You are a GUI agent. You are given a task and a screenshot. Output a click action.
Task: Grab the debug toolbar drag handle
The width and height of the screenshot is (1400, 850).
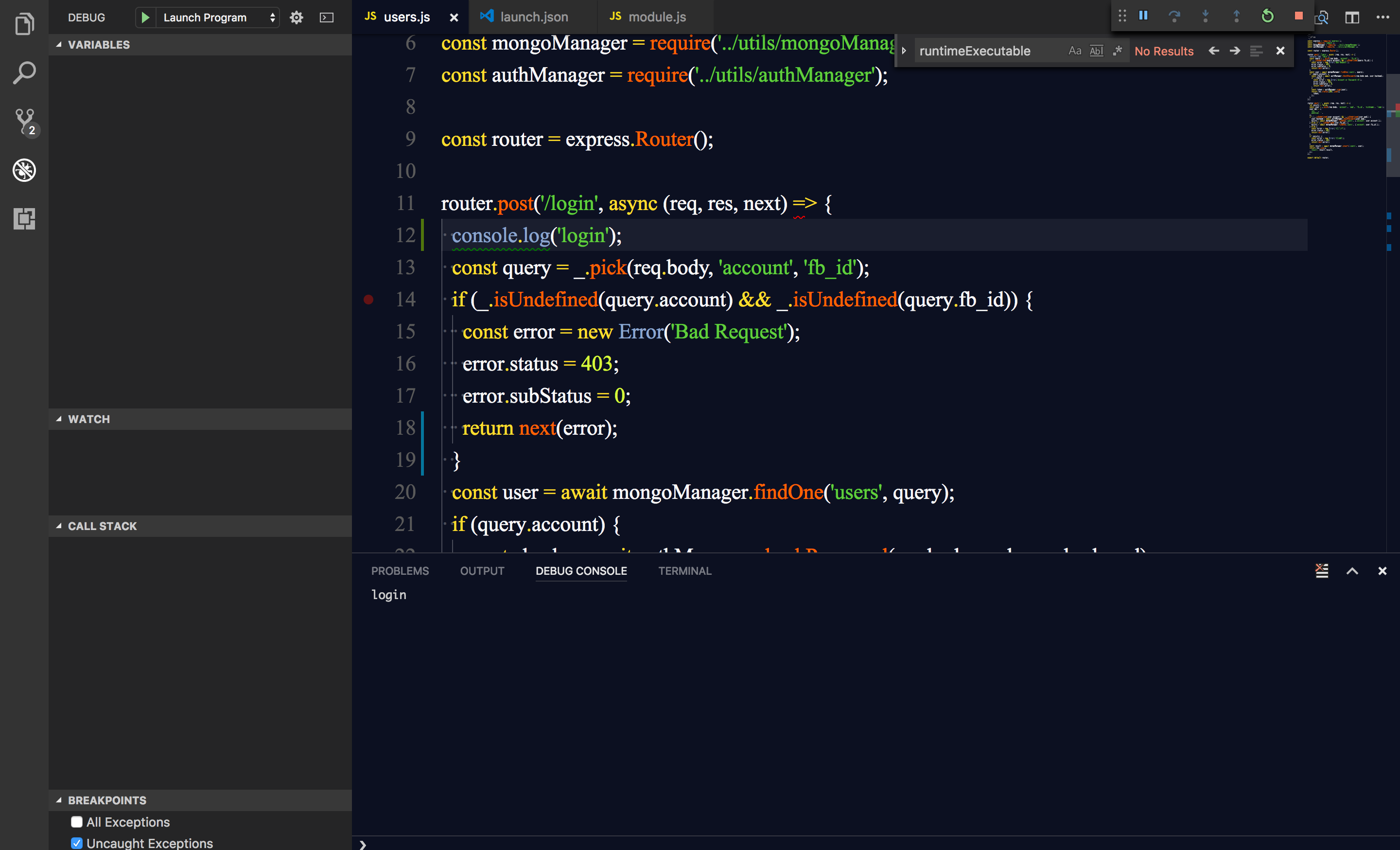(x=1122, y=16)
